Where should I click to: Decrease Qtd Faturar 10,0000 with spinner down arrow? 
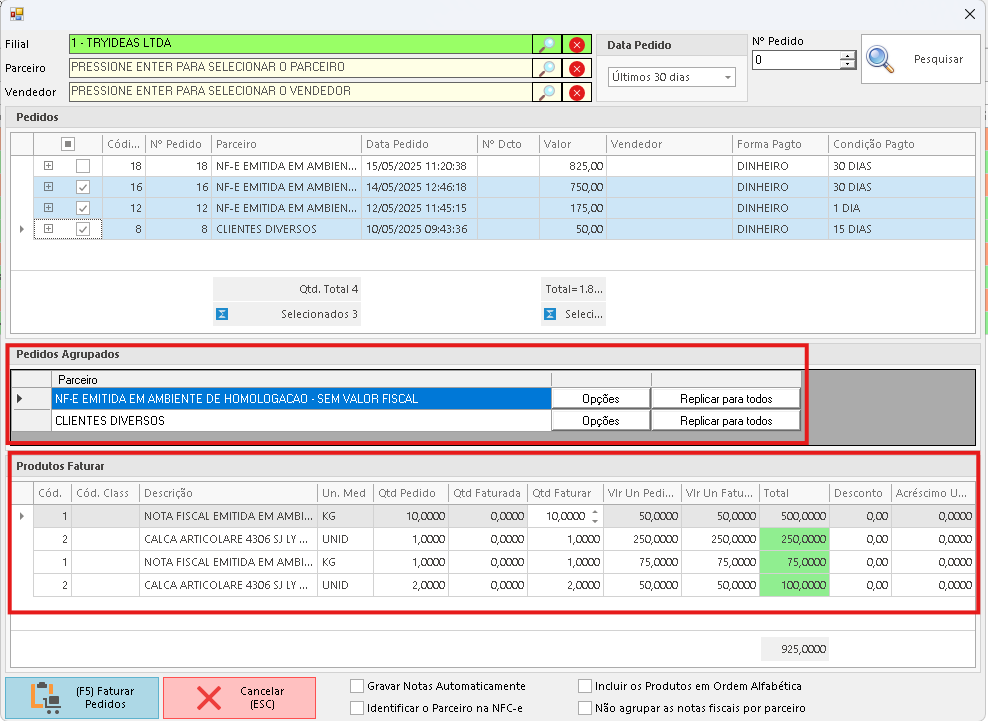595,521
